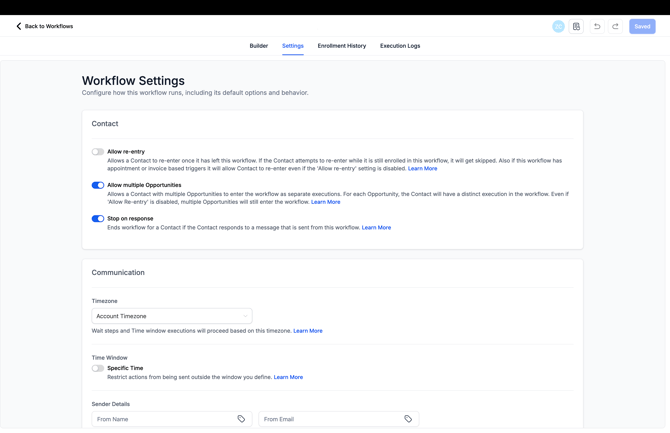Go to the Execution Logs tab
670x433 pixels.
point(400,46)
